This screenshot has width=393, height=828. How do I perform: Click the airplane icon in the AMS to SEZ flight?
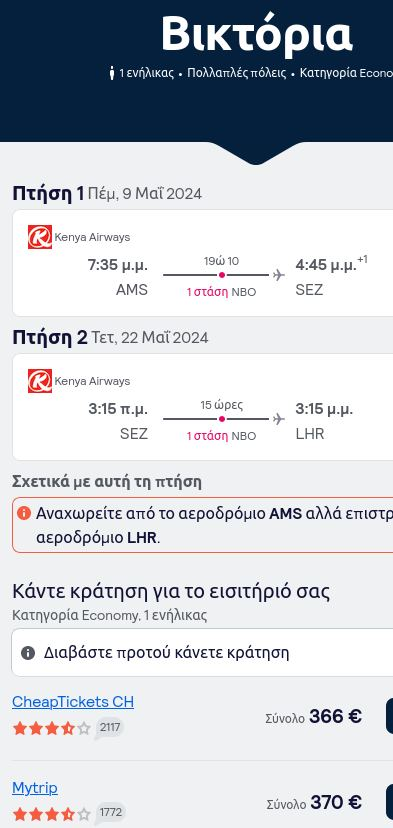[x=279, y=275]
